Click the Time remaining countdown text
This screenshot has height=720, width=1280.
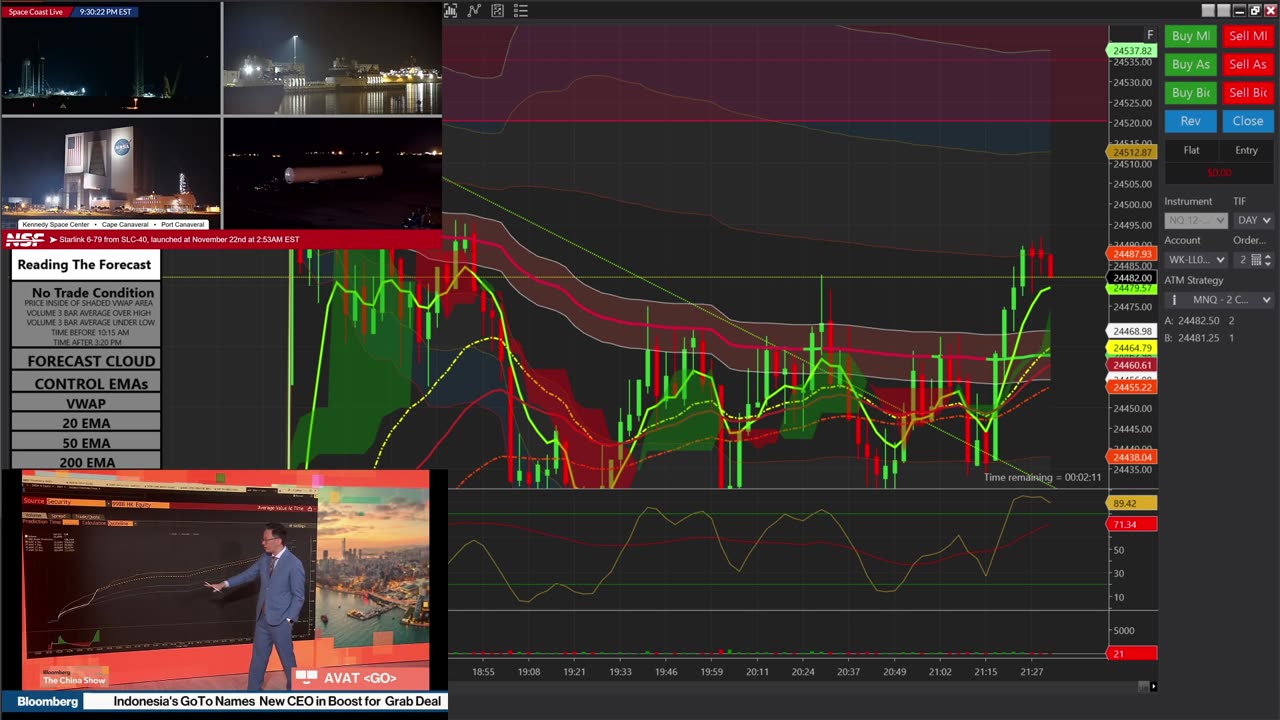(x=1042, y=477)
